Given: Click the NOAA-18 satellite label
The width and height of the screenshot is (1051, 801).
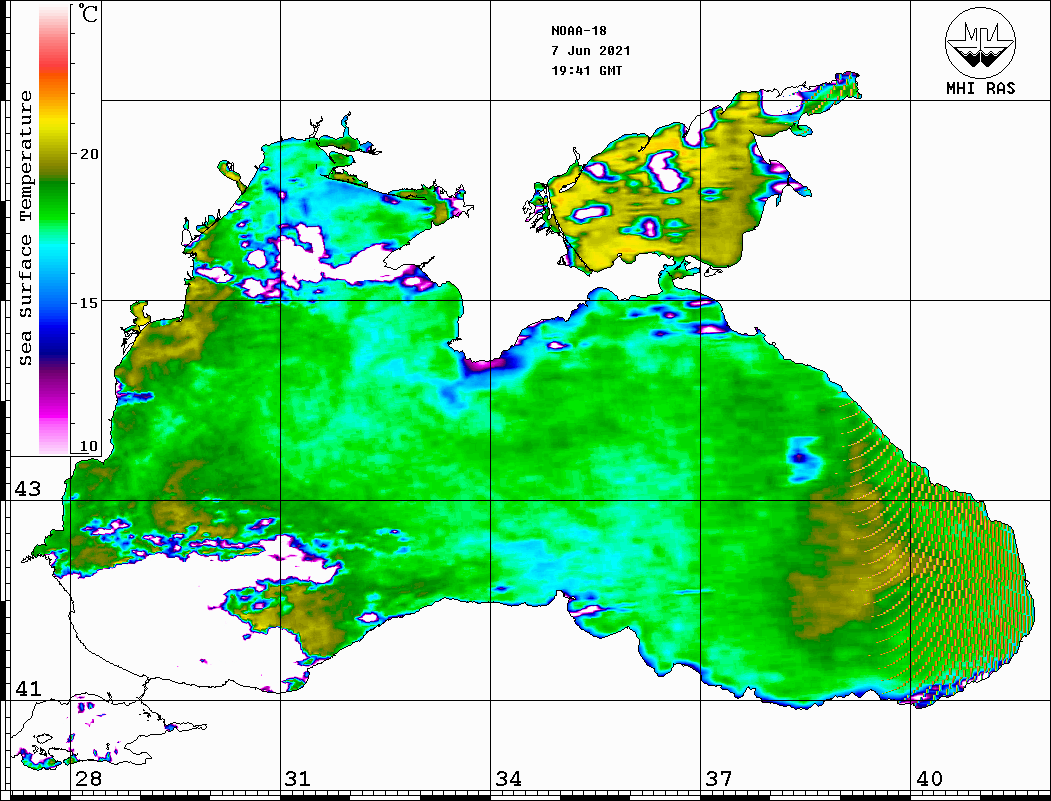Looking at the screenshot, I should (578, 31).
